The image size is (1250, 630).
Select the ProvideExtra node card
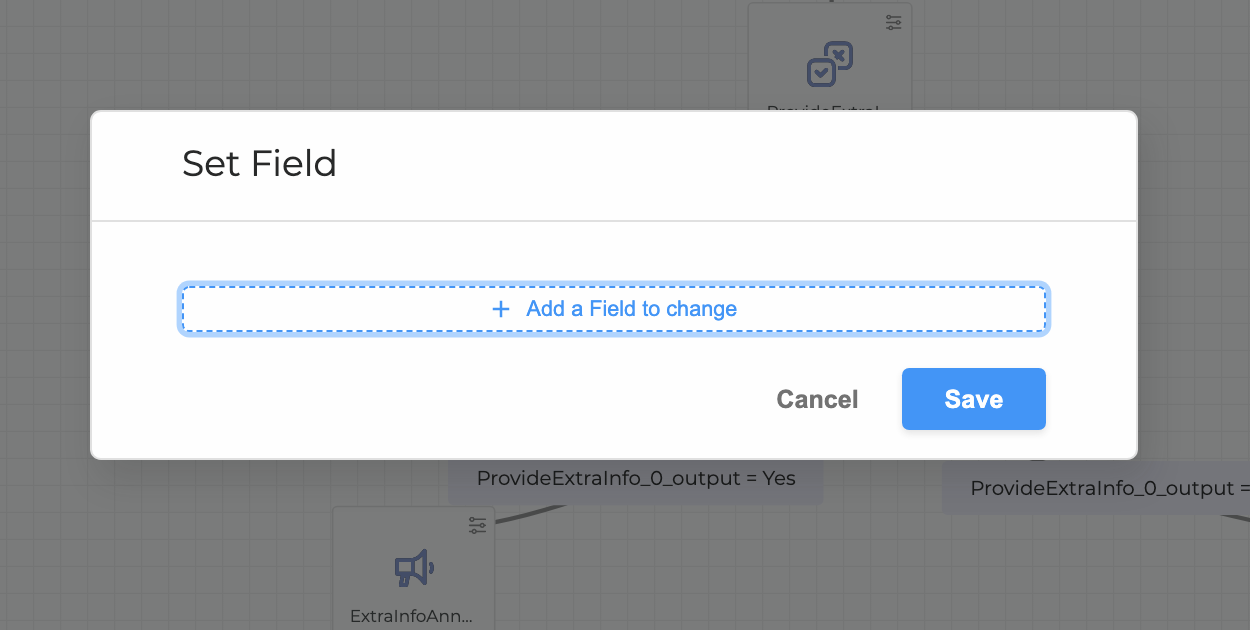828,60
